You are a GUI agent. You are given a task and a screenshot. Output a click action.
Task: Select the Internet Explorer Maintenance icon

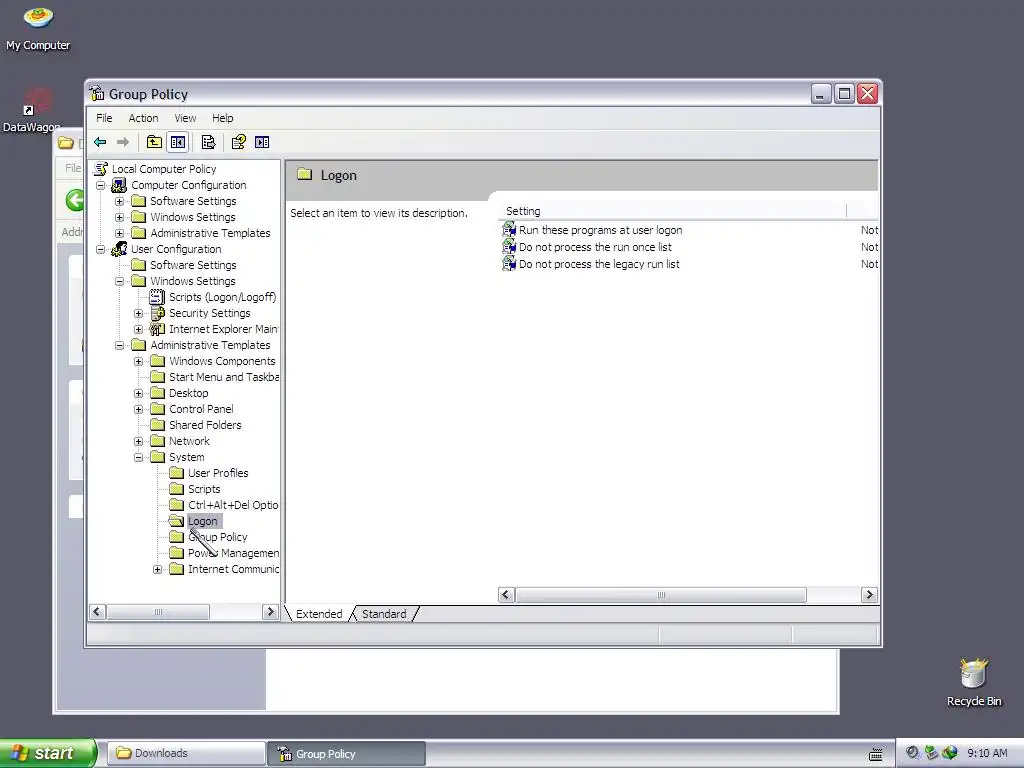point(157,329)
